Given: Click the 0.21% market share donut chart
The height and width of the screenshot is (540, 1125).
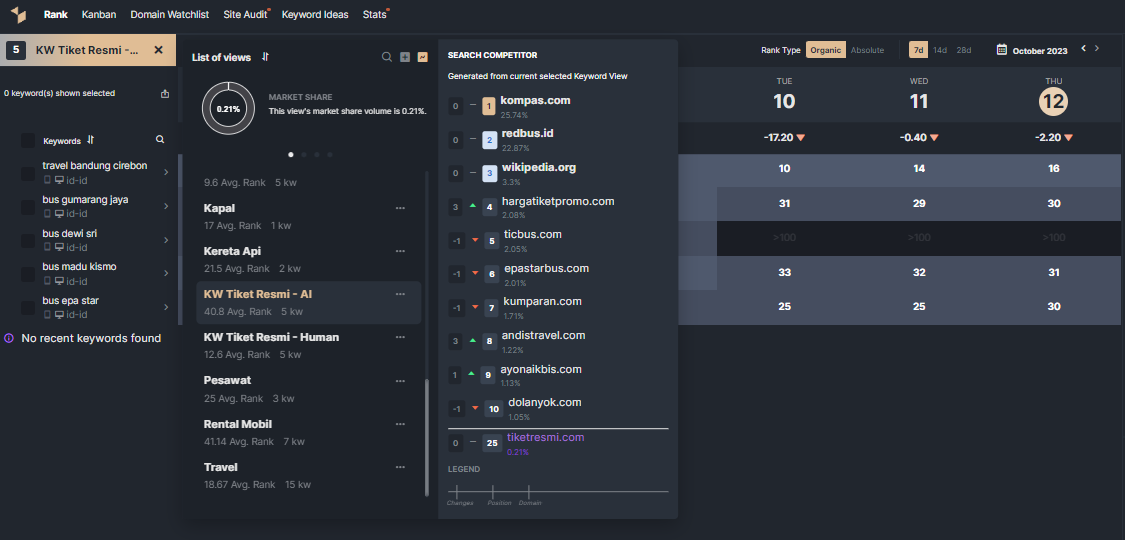Looking at the screenshot, I should pyautogui.click(x=228, y=109).
